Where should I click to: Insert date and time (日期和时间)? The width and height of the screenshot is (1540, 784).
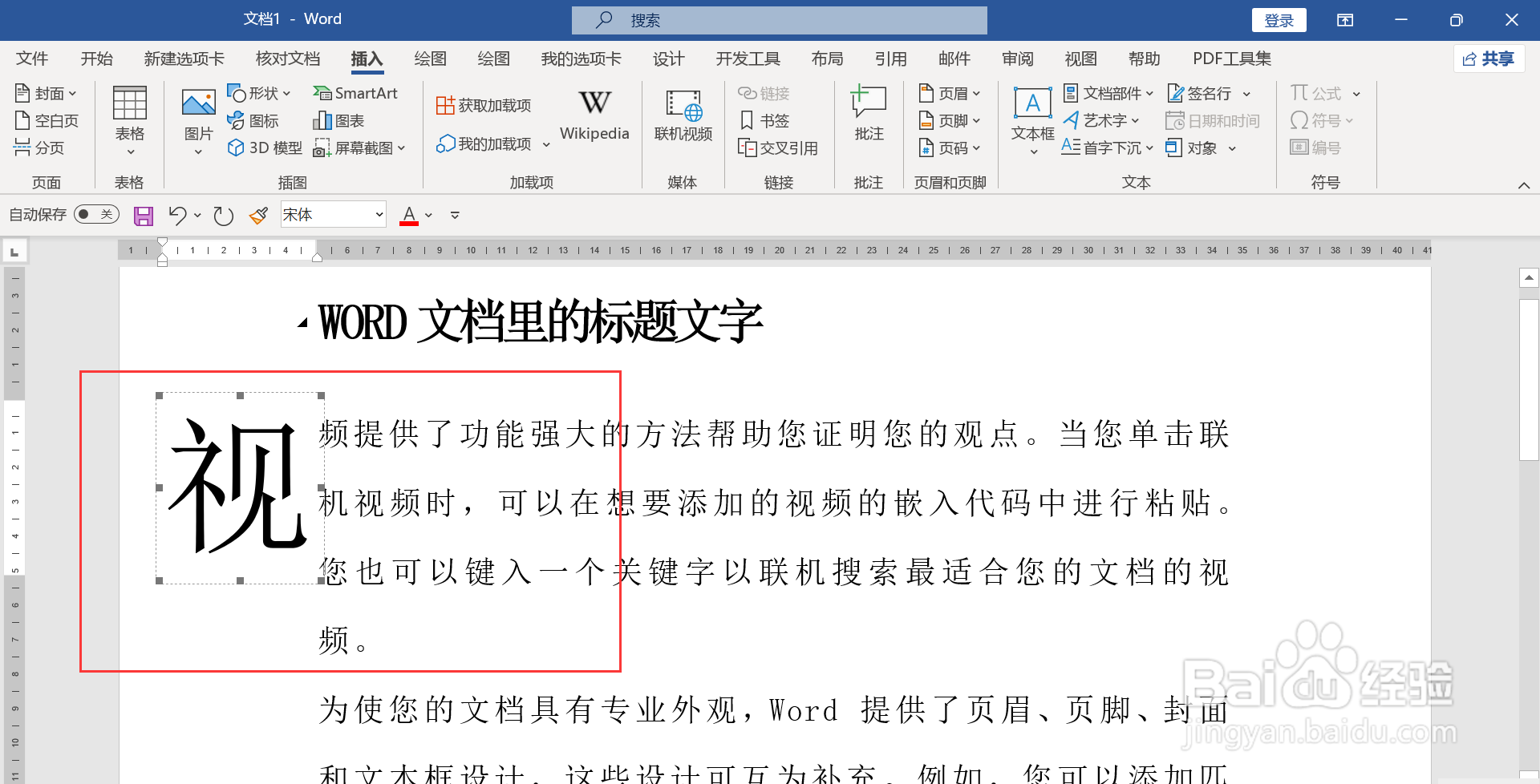[x=1213, y=121]
